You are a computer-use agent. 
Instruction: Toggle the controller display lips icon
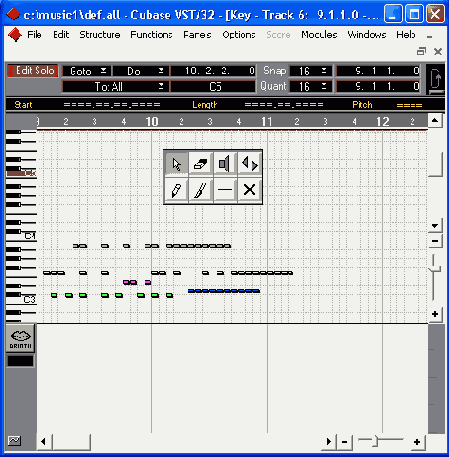(x=20, y=338)
